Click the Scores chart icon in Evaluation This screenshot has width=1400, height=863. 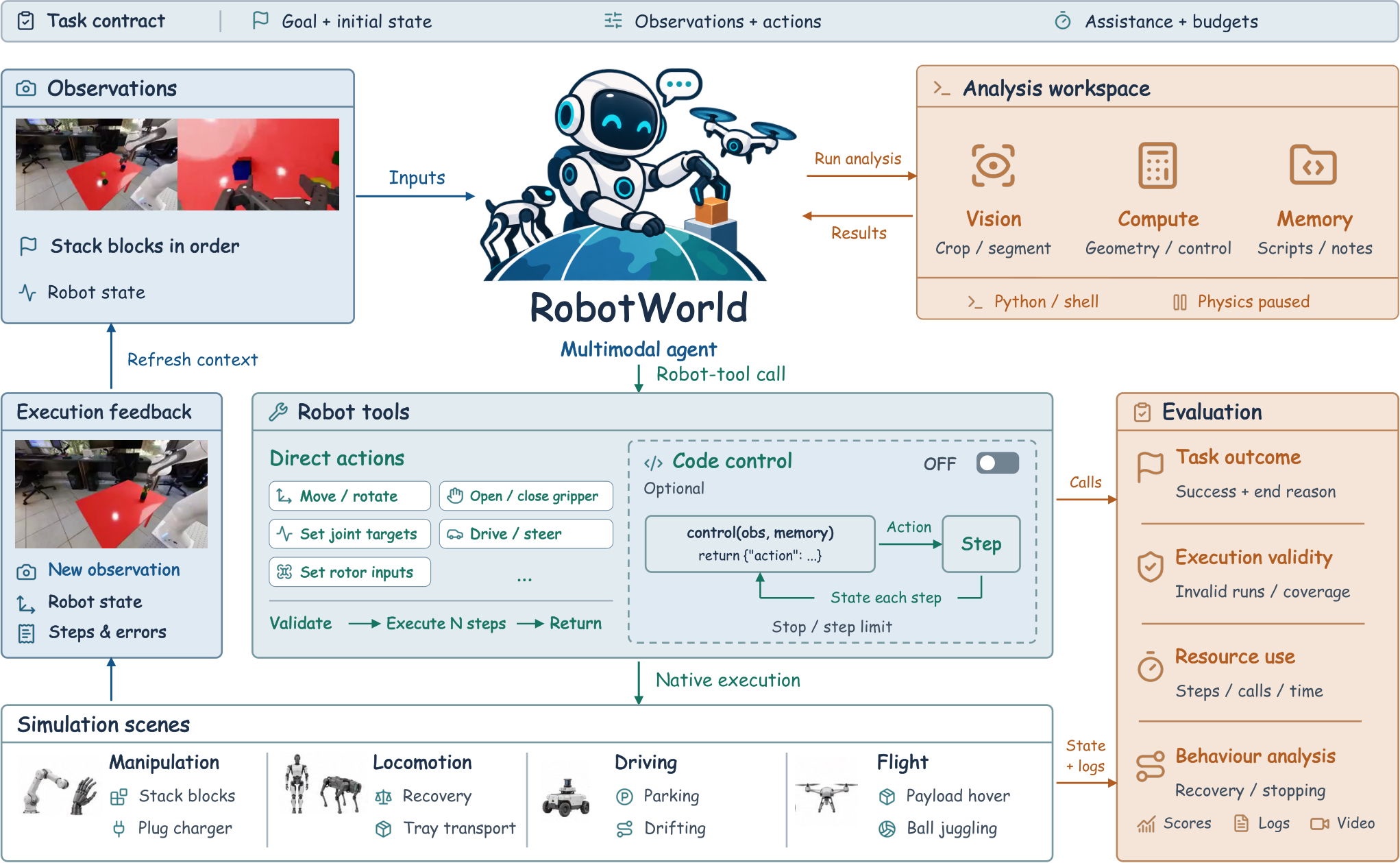pyautogui.click(x=1146, y=824)
